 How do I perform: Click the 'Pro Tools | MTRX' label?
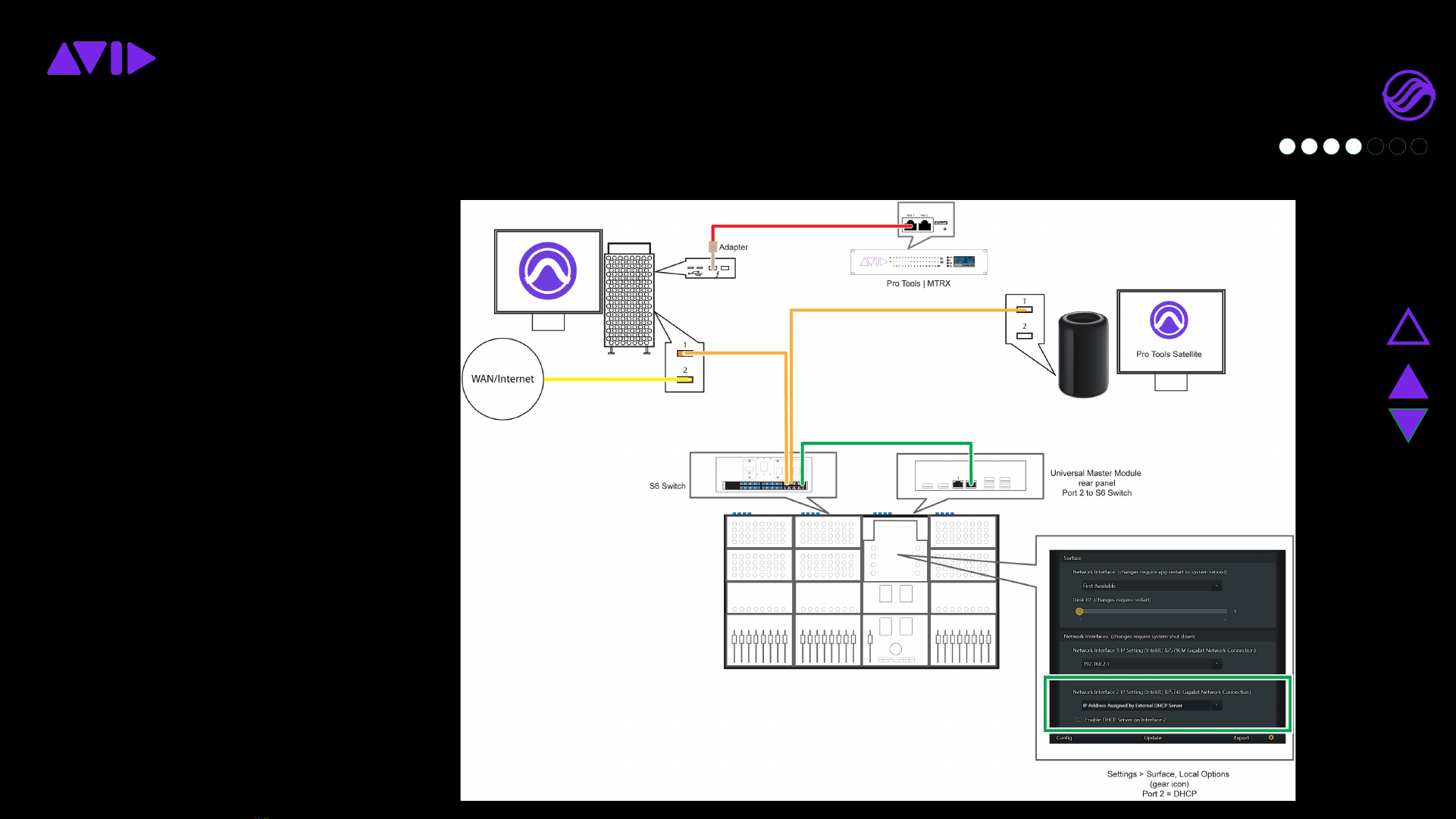pyautogui.click(x=919, y=283)
